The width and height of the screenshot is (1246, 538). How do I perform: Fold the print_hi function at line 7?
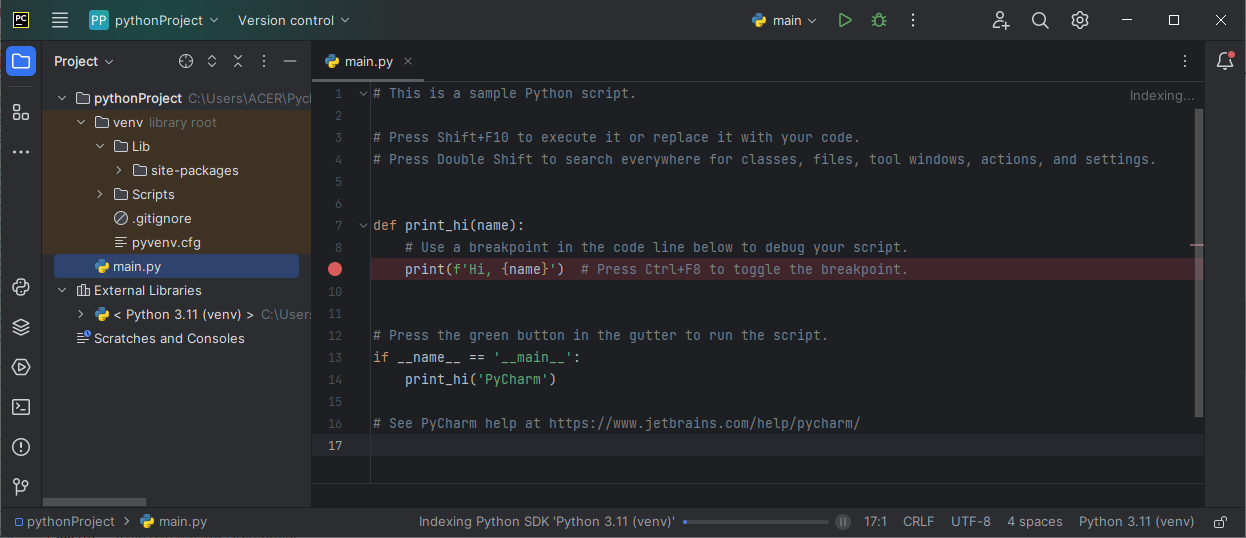coord(363,225)
